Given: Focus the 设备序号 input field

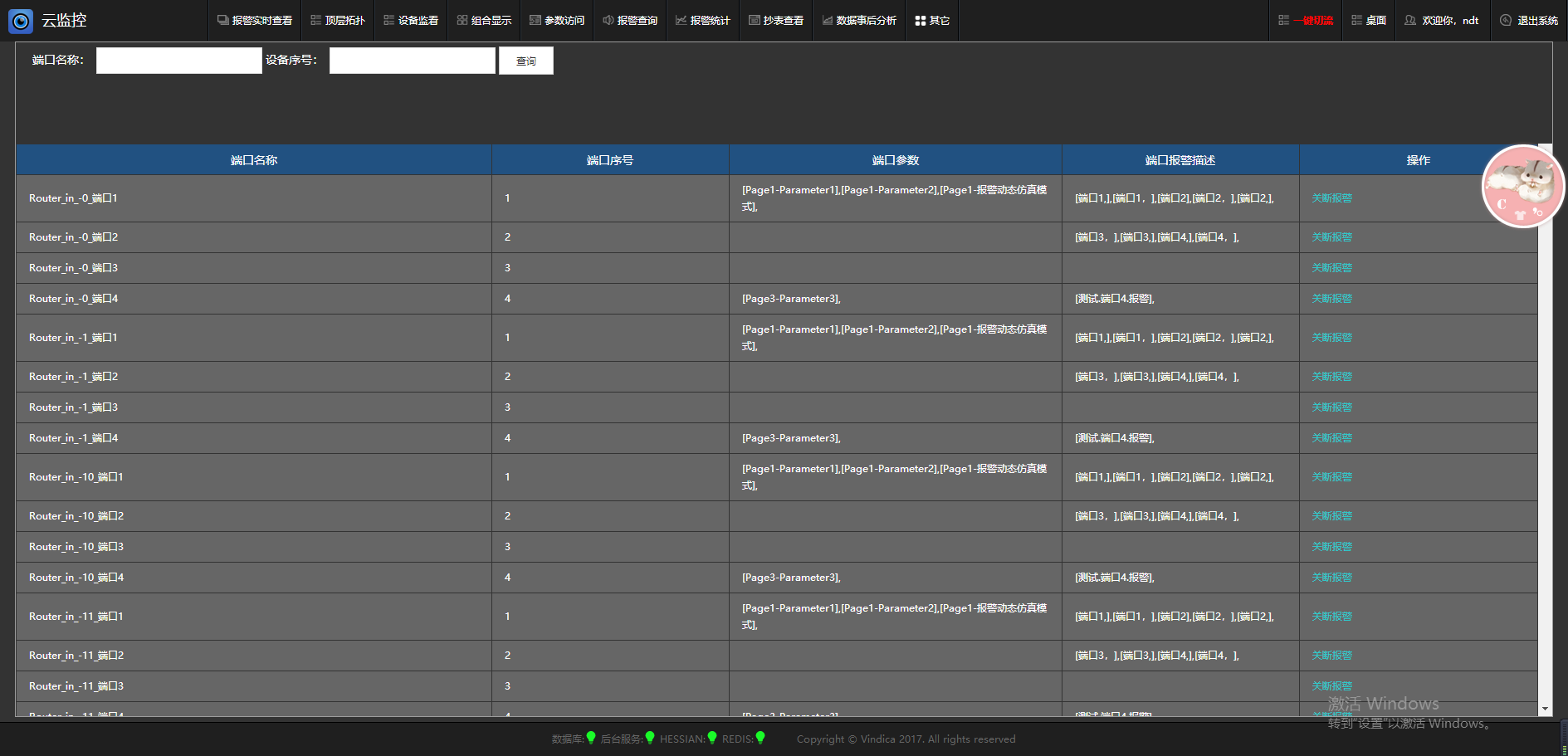Looking at the screenshot, I should pyautogui.click(x=412, y=61).
